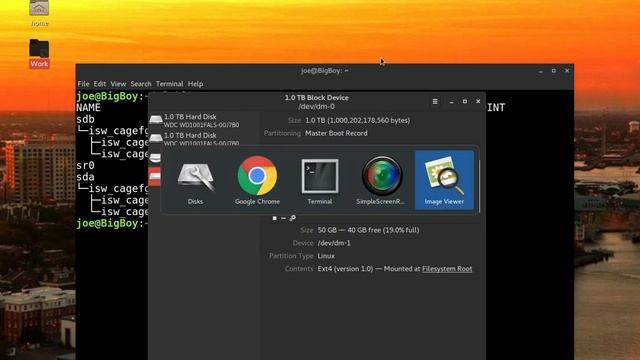Screen dimensions: 640x360
Task: Open the terminal File menu
Action: [x=83, y=84]
